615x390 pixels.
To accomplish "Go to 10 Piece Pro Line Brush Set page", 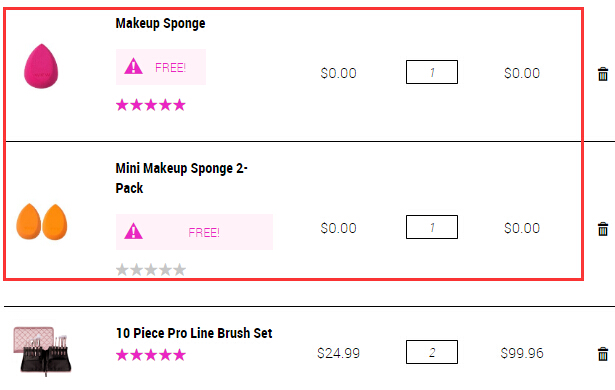I will click(x=194, y=333).
